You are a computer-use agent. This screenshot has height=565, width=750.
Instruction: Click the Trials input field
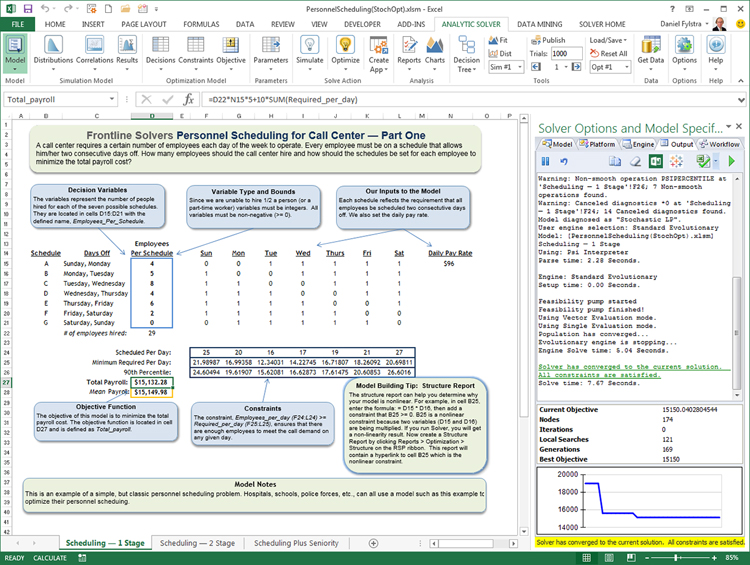tap(566, 53)
